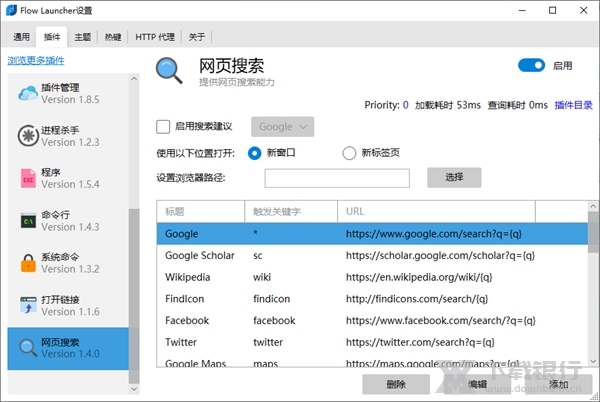Image resolution: width=600 pixels, height=402 pixels.
Task: Select the 新标签页 radio button
Action: coord(349,153)
